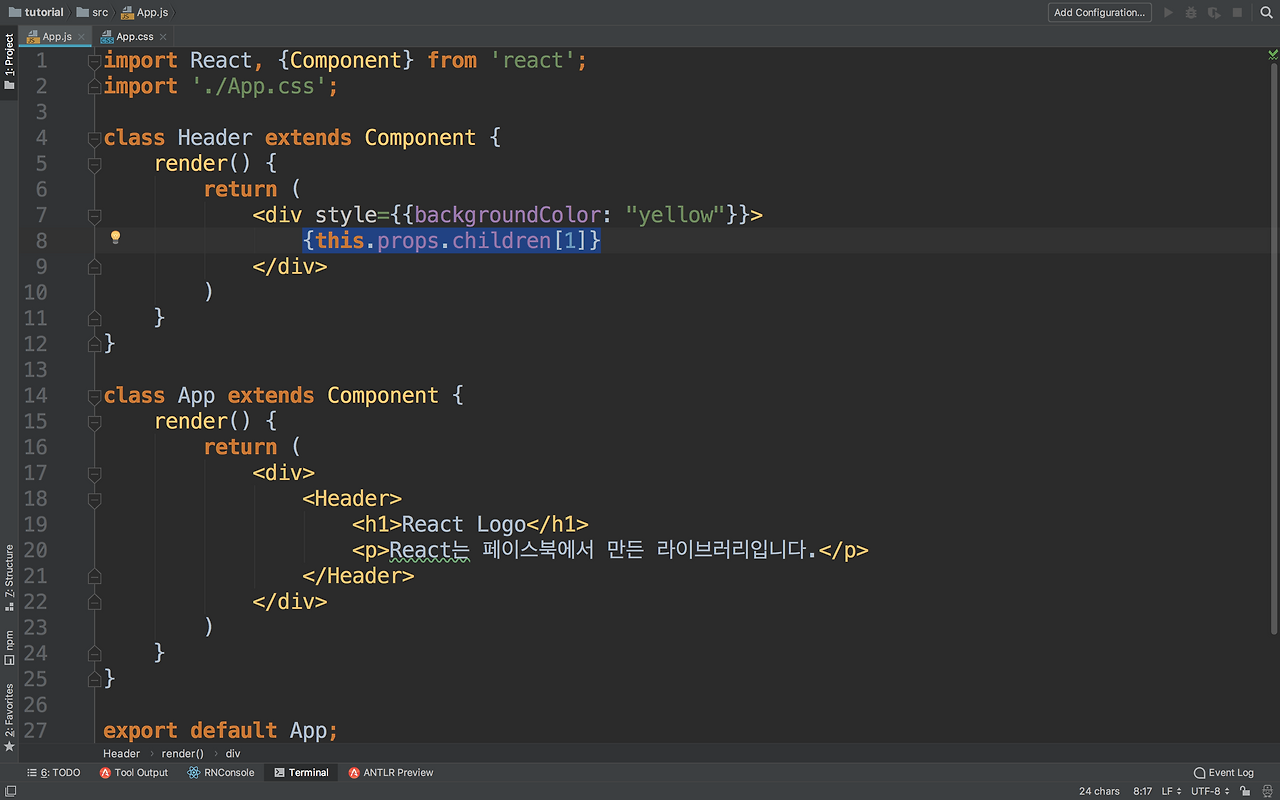Screen dimensions: 1280x800
Task: Click './App.css' import string
Action: point(259,87)
